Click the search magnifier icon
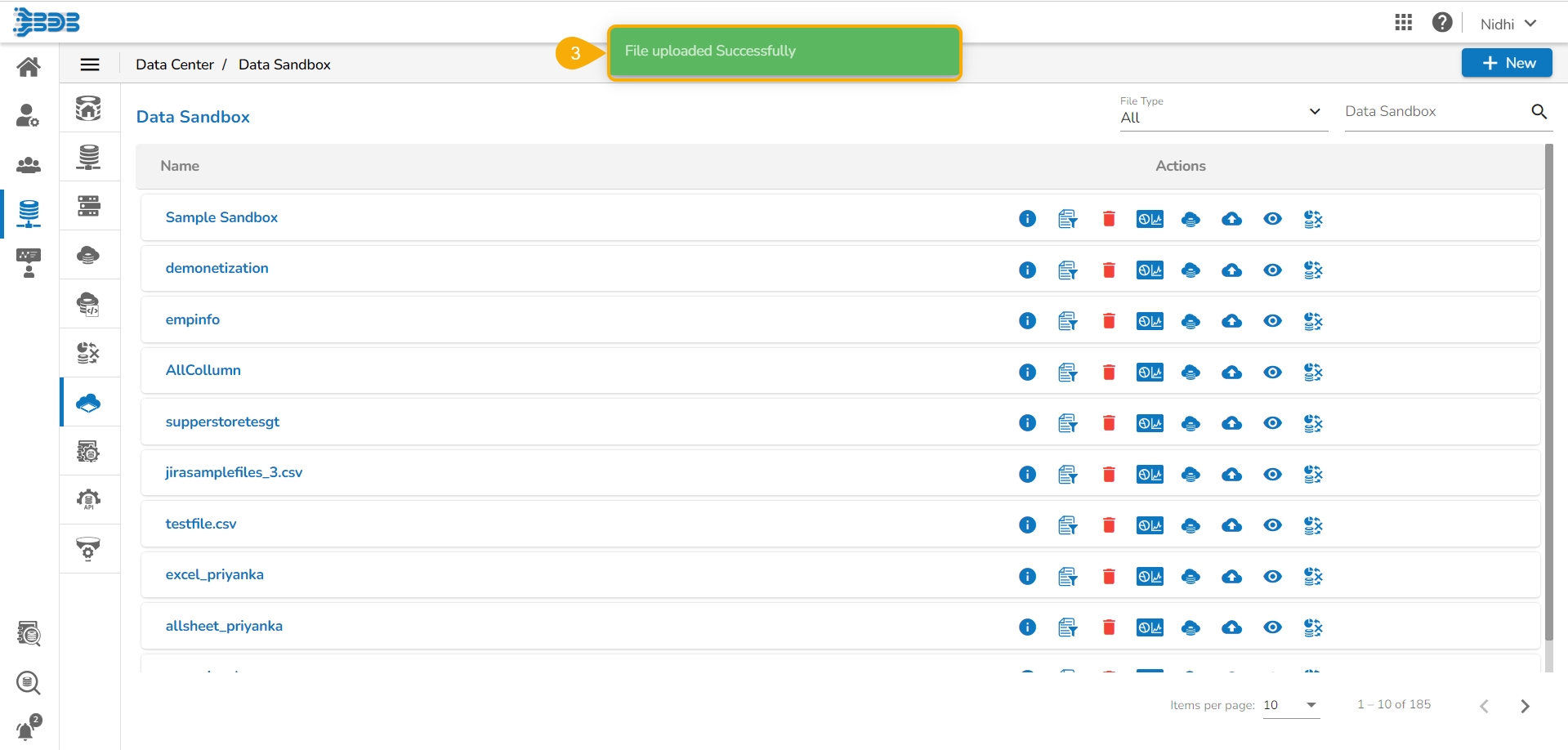The height and width of the screenshot is (750, 1568). [1539, 112]
